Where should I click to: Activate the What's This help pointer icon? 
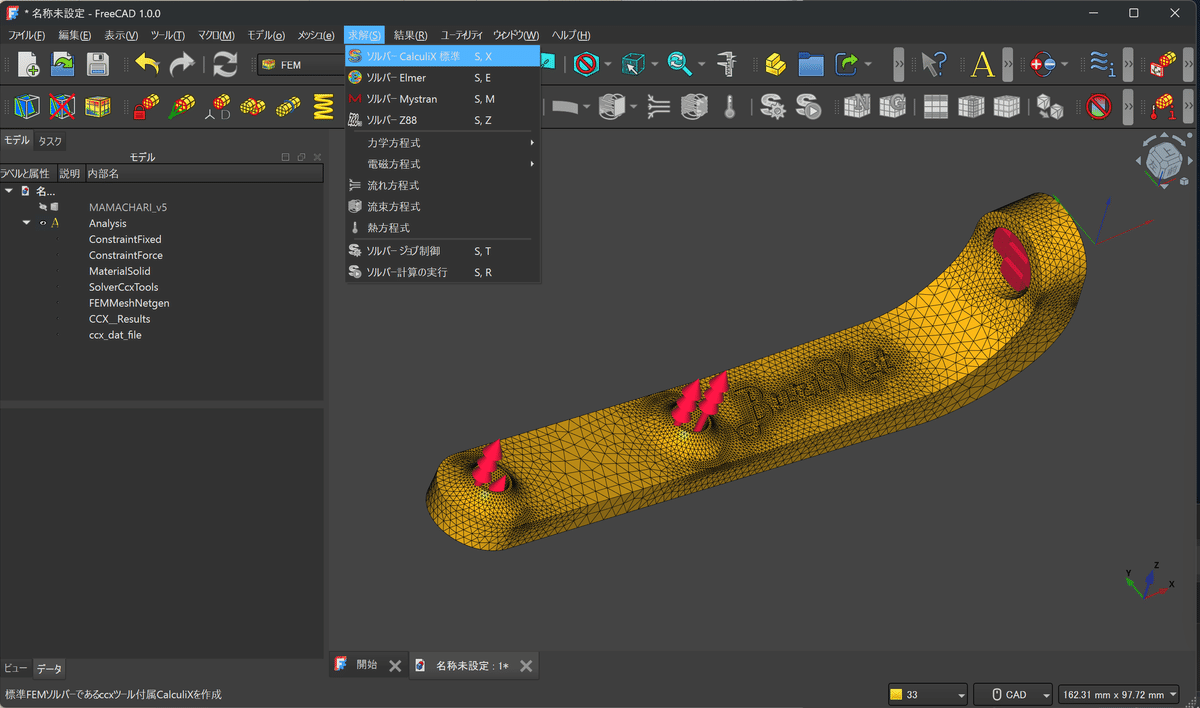pos(933,65)
